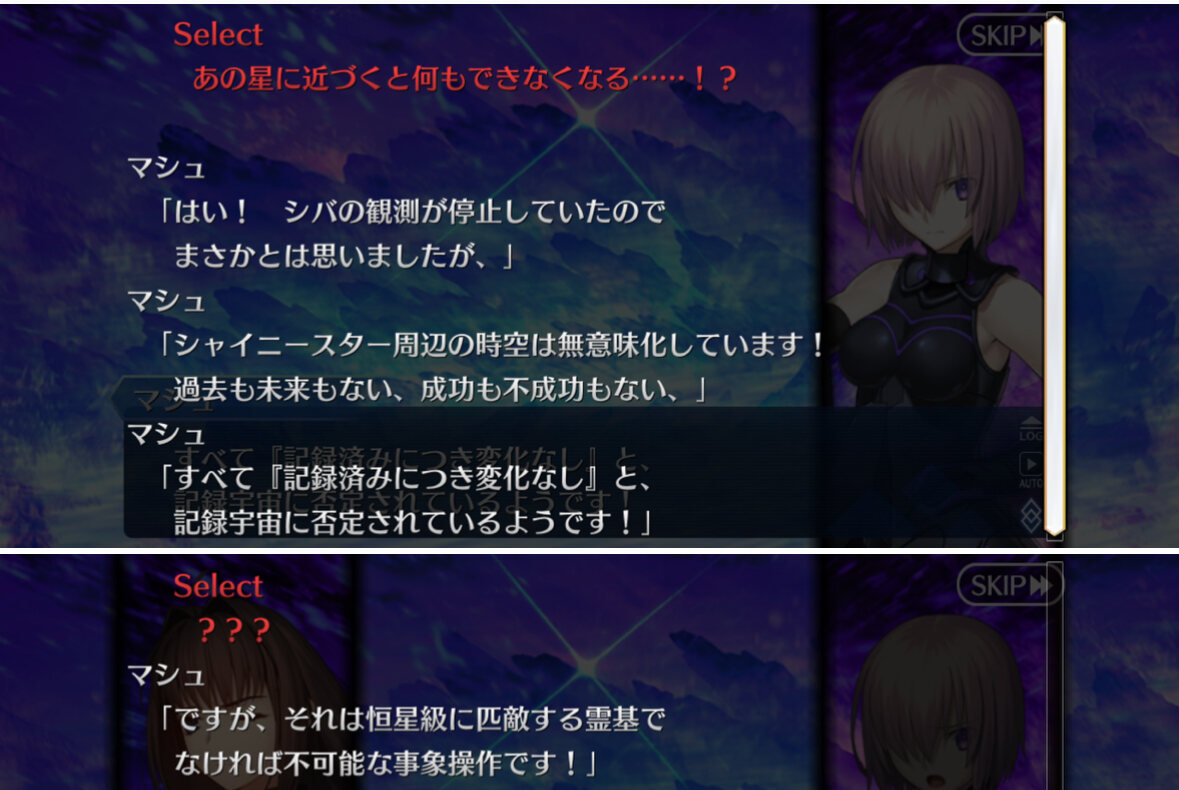Click log line ですが、それは恒星級に匹敵する霊基で

click(412, 719)
